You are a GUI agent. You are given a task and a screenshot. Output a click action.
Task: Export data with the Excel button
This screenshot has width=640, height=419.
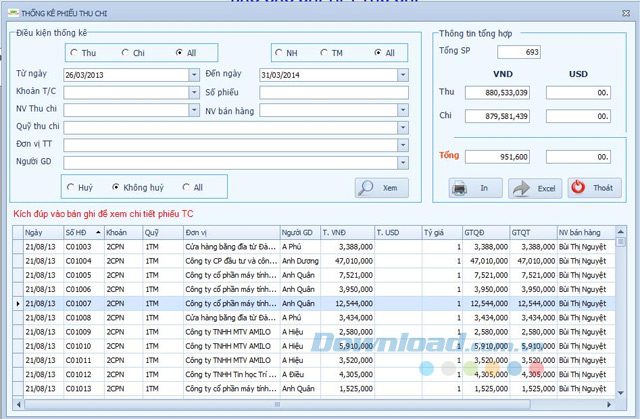point(535,187)
